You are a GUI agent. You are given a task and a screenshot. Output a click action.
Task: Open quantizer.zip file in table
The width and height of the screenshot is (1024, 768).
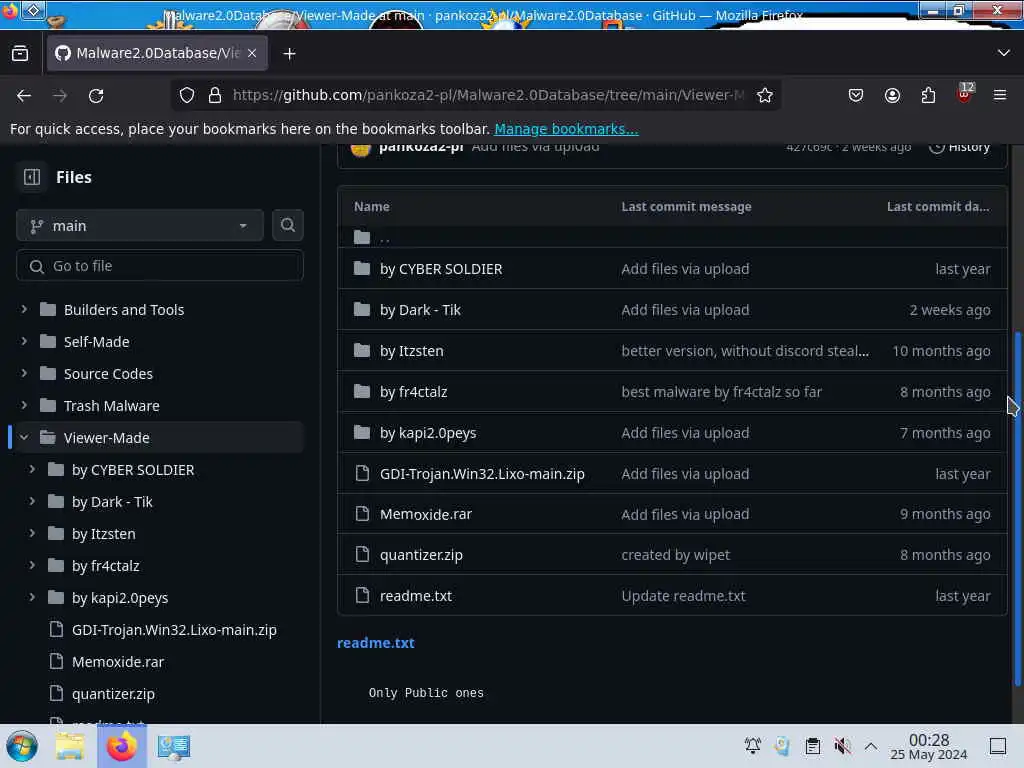pyautogui.click(x=421, y=555)
